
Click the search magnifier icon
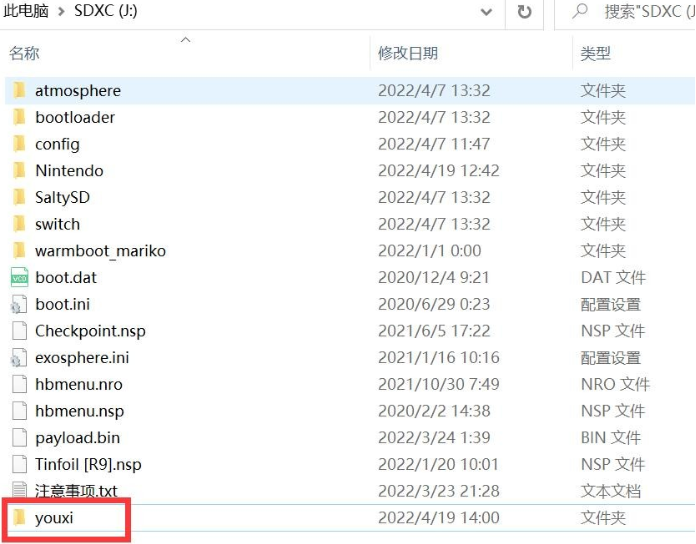[x=580, y=11]
